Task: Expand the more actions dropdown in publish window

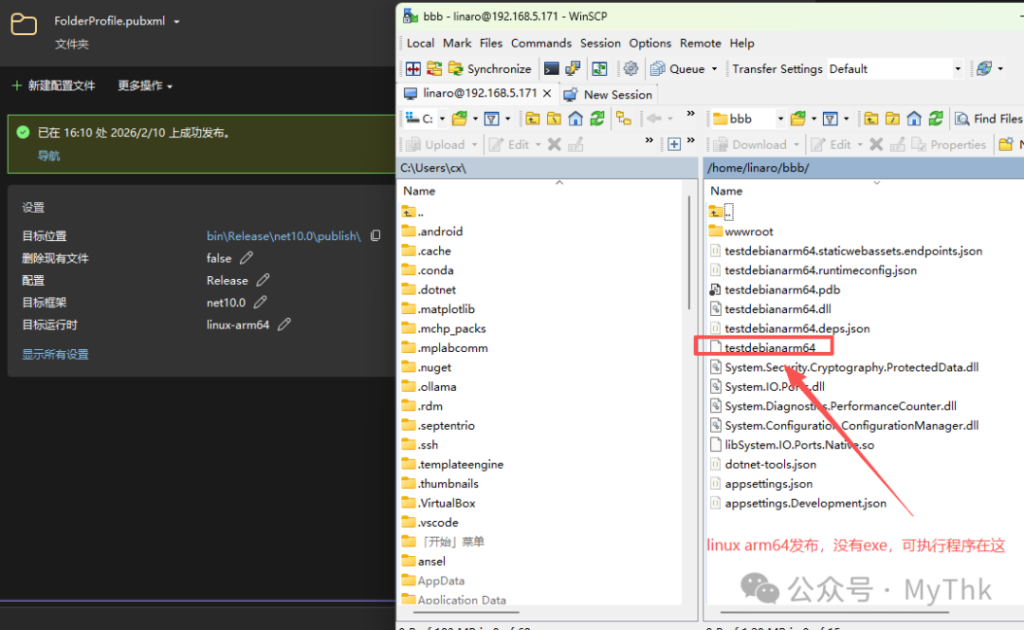Action: [144, 86]
